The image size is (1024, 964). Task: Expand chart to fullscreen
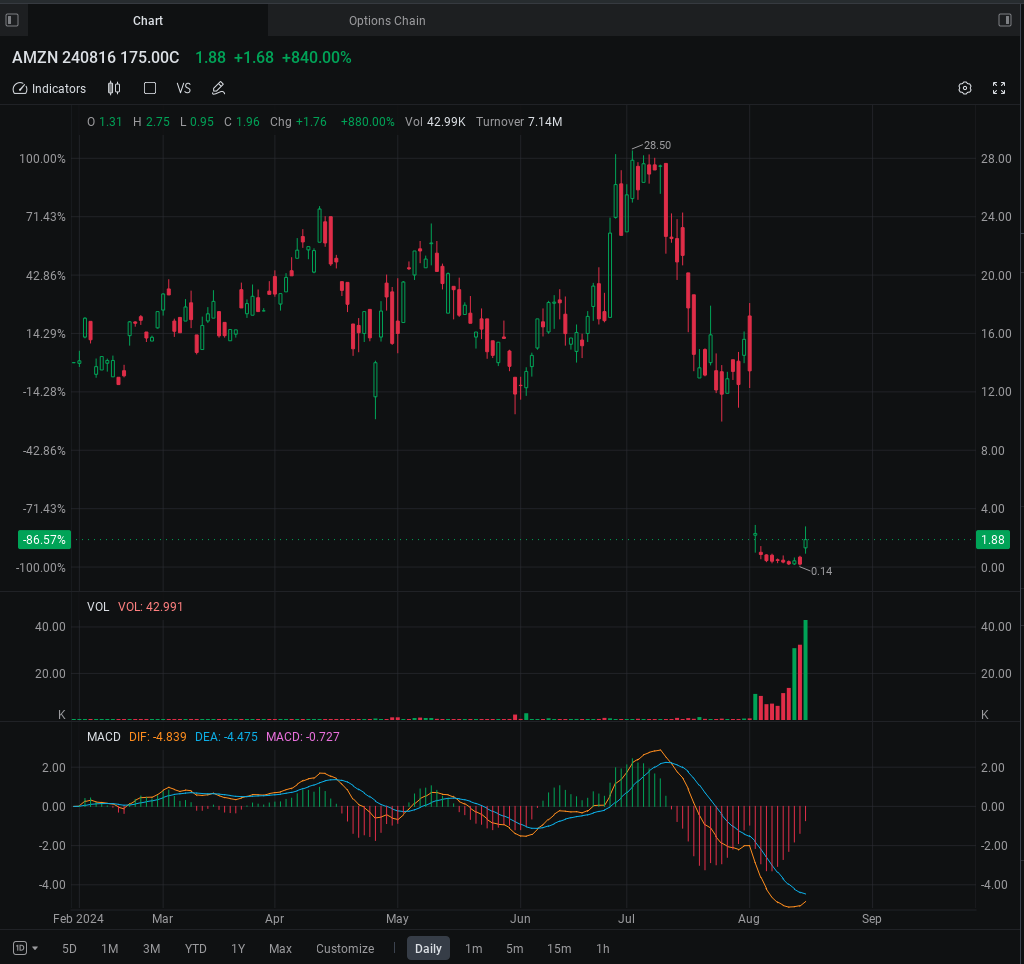click(999, 88)
